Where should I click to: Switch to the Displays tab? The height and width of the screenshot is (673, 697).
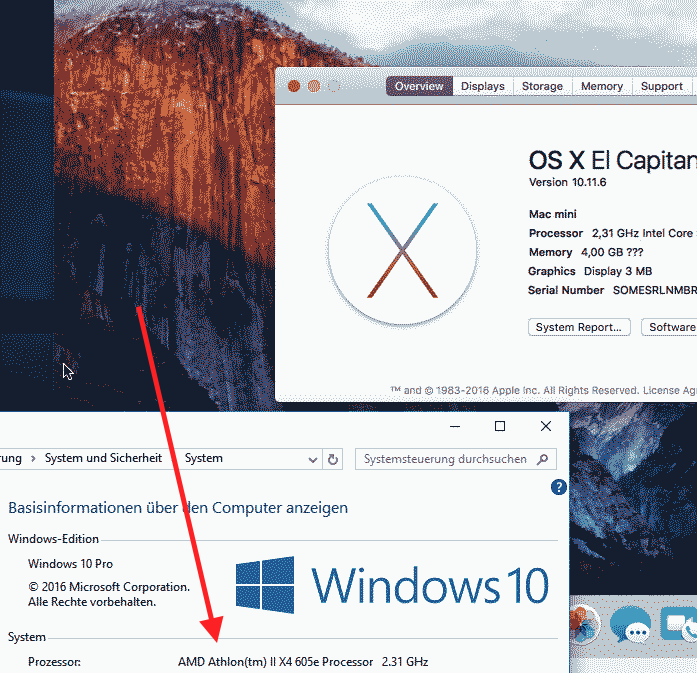[483, 86]
